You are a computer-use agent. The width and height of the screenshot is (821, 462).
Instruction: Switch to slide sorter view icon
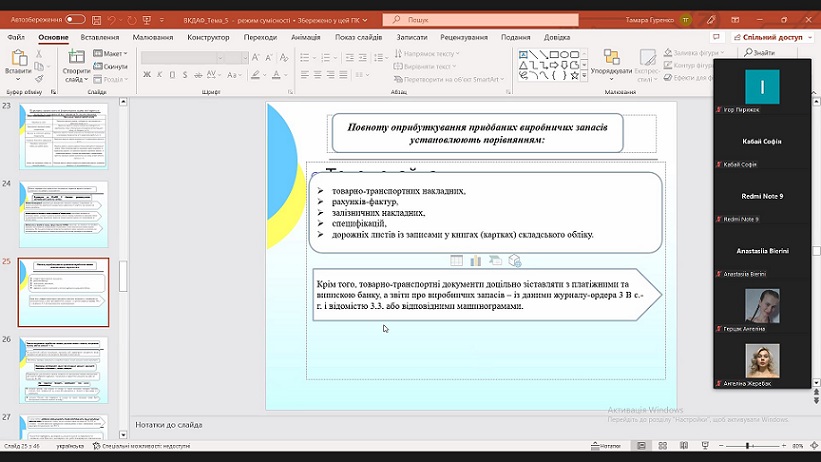pyautogui.click(x=662, y=446)
